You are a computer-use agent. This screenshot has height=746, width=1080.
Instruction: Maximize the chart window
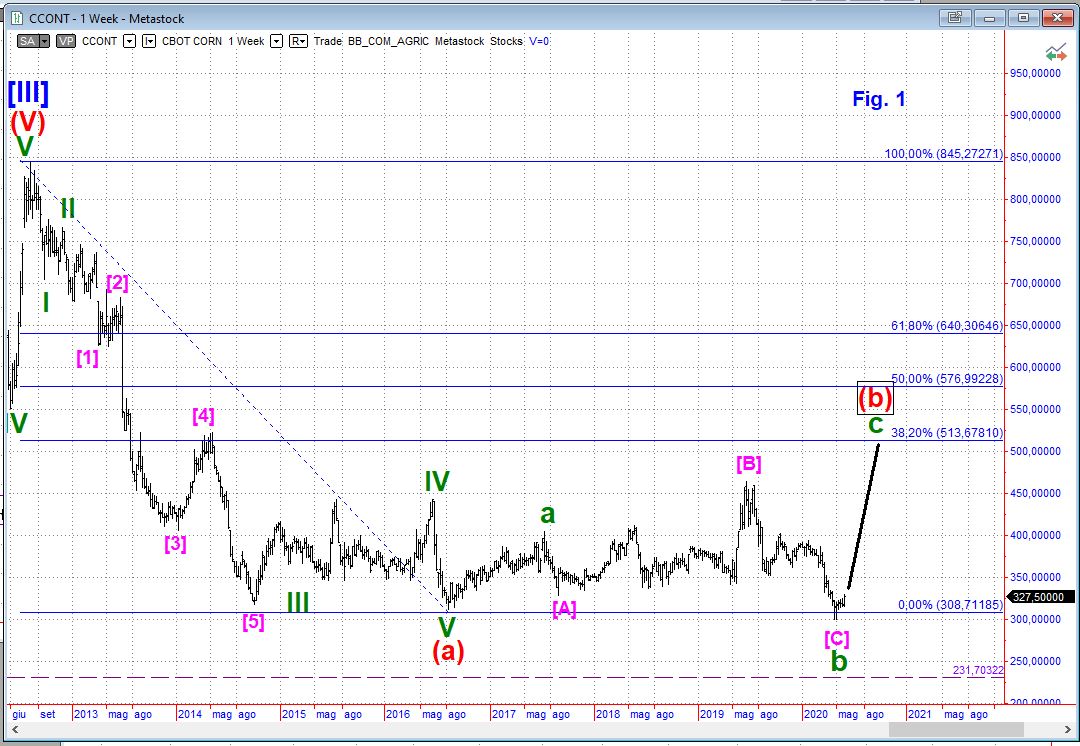(1023, 17)
